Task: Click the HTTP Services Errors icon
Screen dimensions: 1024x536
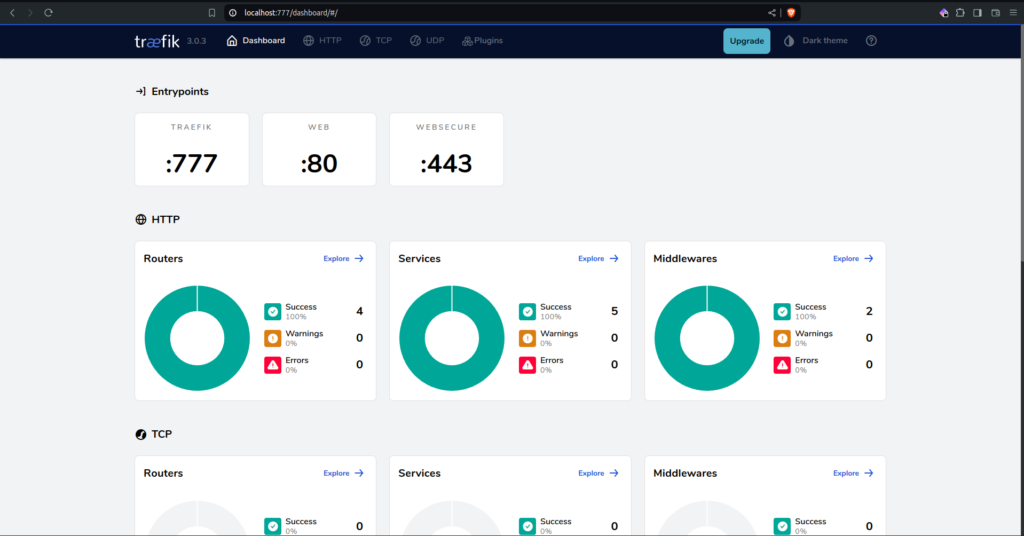Action: pos(528,365)
